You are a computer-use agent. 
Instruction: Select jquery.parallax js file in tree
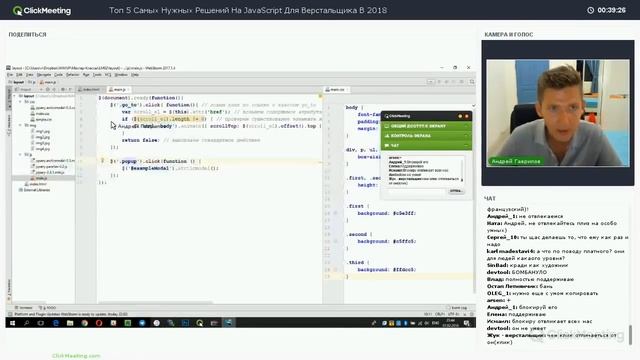pos(49,167)
